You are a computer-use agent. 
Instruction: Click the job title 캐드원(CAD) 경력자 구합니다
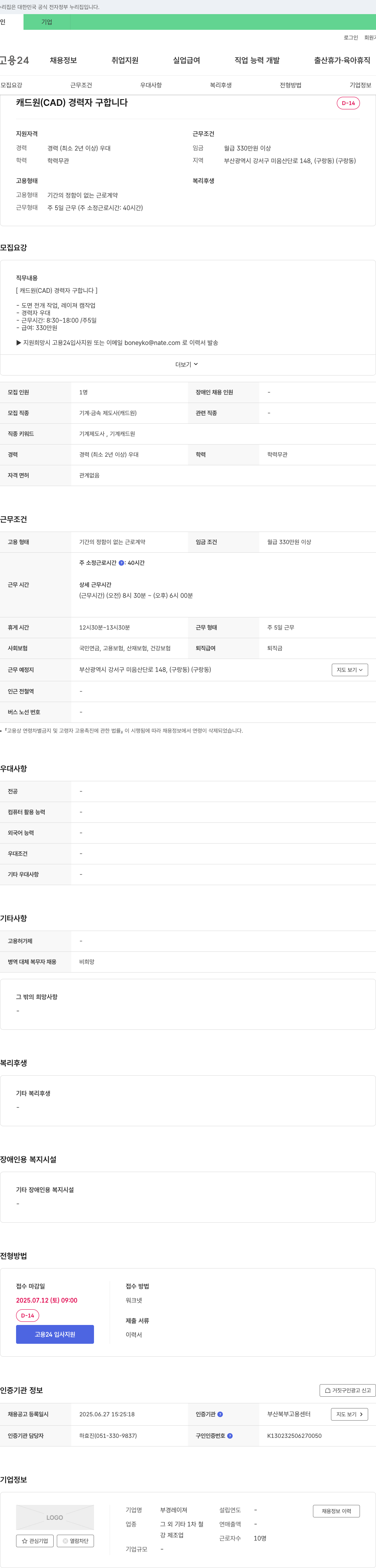72,102
